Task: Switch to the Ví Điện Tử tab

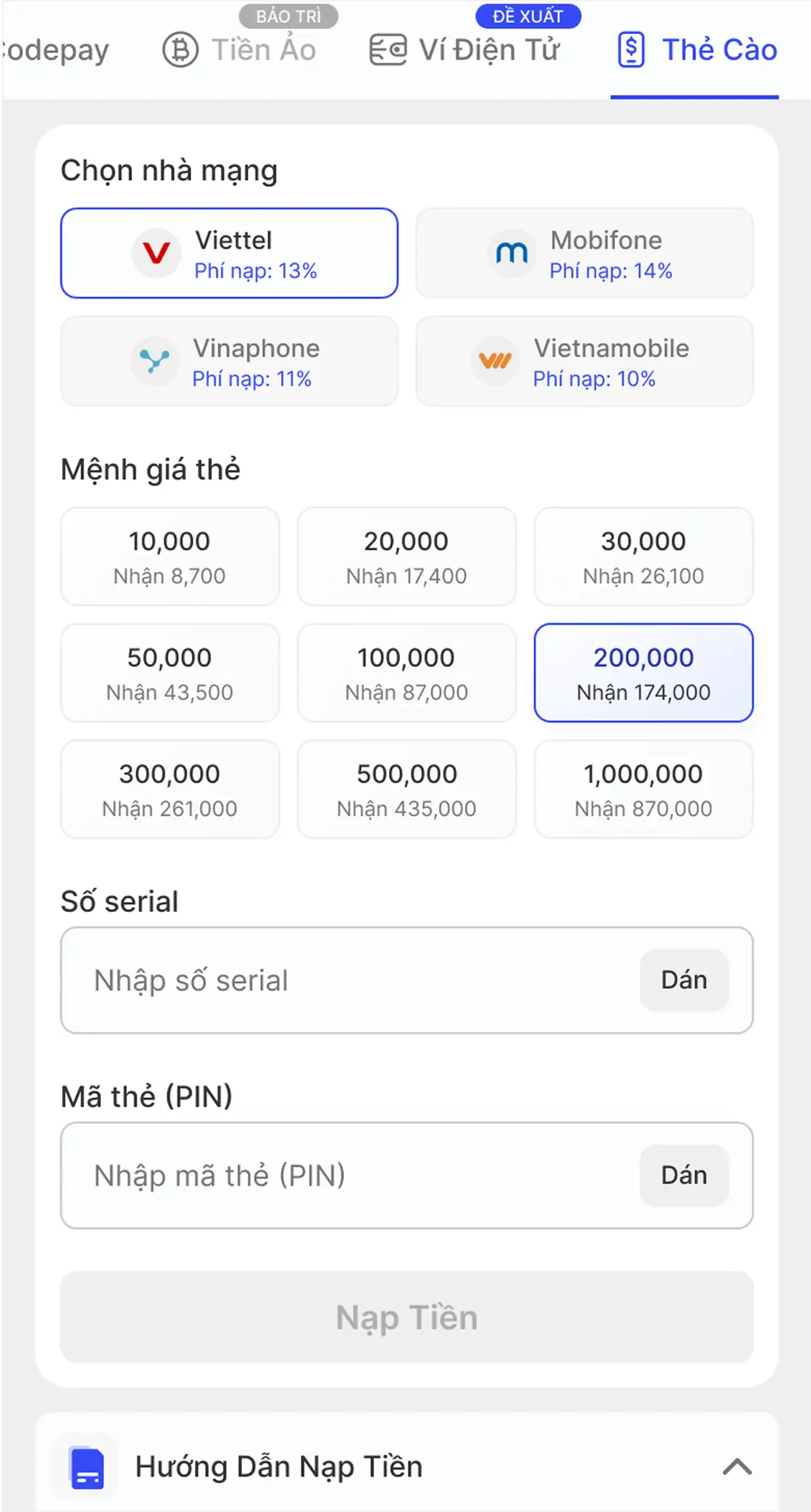Action: pos(465,50)
